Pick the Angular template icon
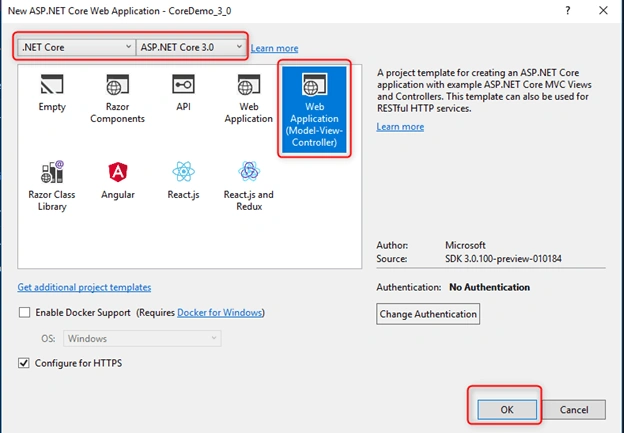 [118, 172]
